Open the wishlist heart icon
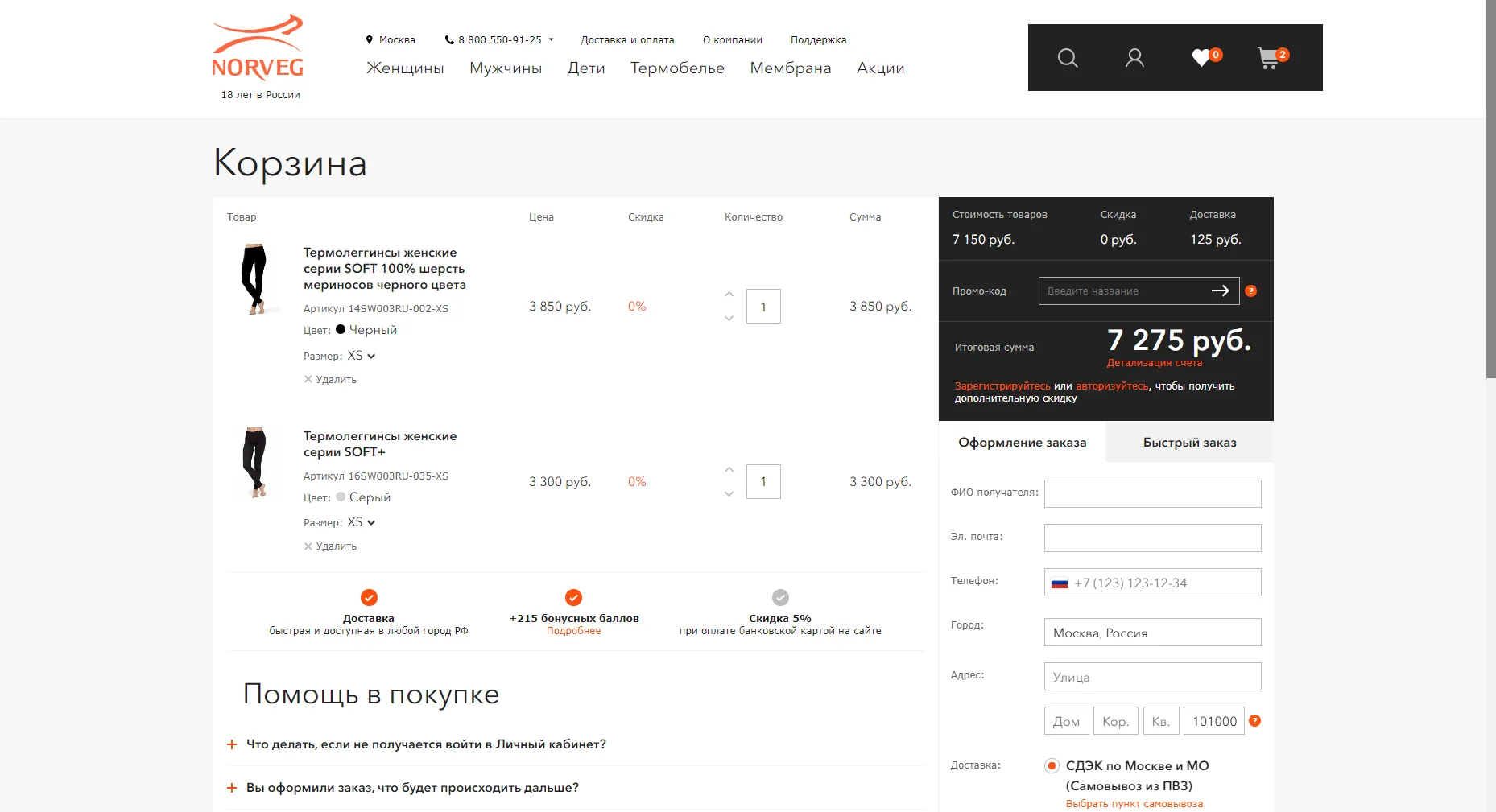Screen dimensions: 1496x812 (1202, 58)
